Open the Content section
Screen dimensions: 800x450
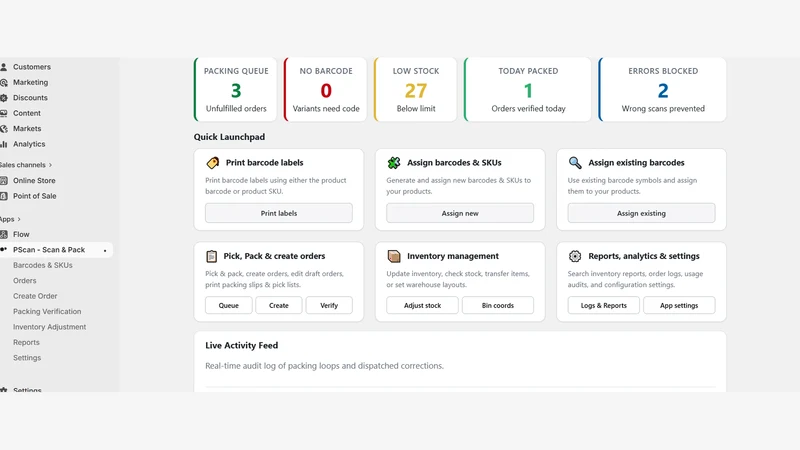point(27,113)
